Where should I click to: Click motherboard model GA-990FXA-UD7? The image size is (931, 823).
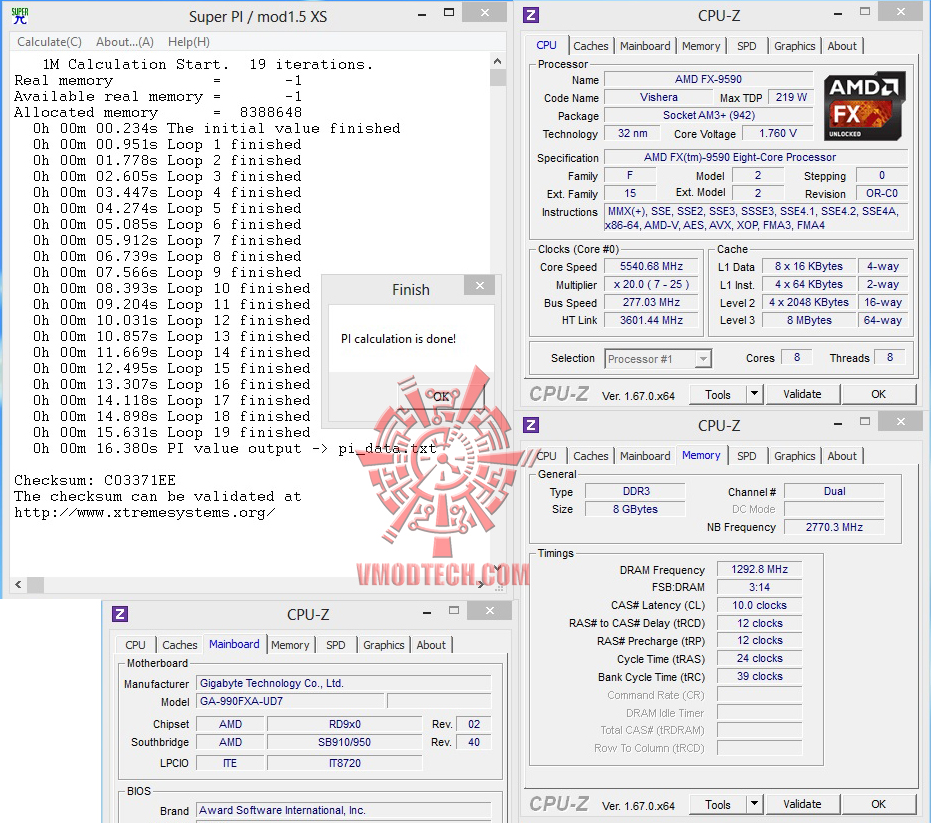click(290, 701)
